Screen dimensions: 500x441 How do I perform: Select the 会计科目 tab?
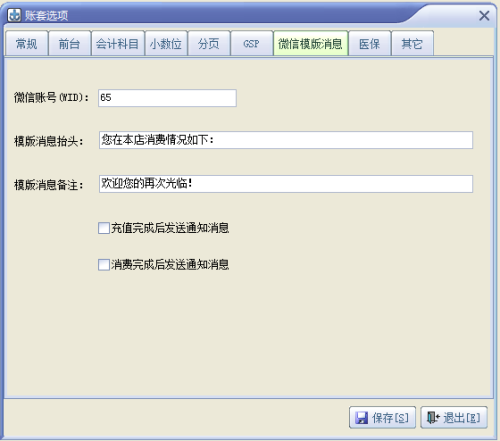pyautogui.click(x=117, y=43)
